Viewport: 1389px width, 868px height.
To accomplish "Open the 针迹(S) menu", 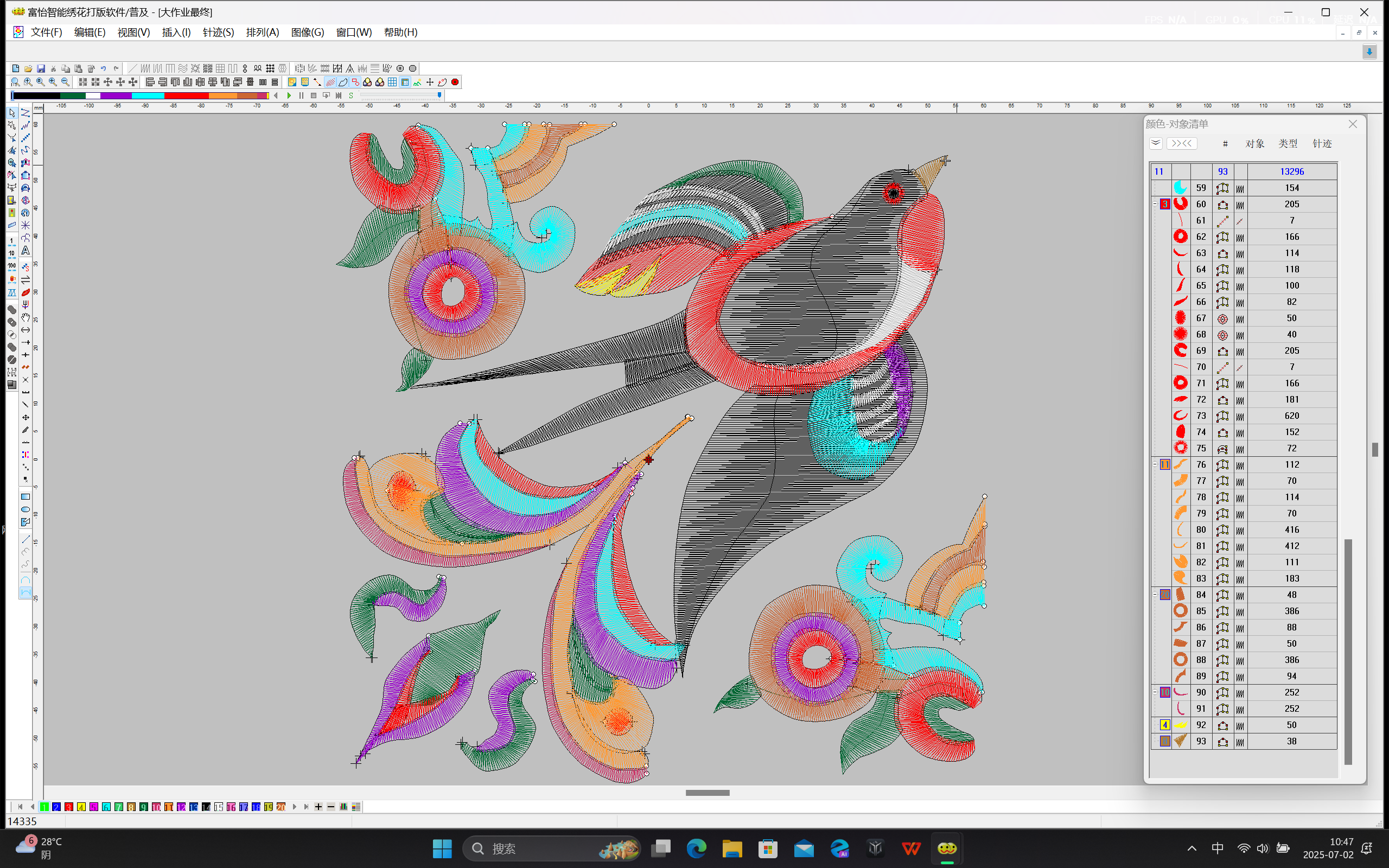I will (x=219, y=32).
